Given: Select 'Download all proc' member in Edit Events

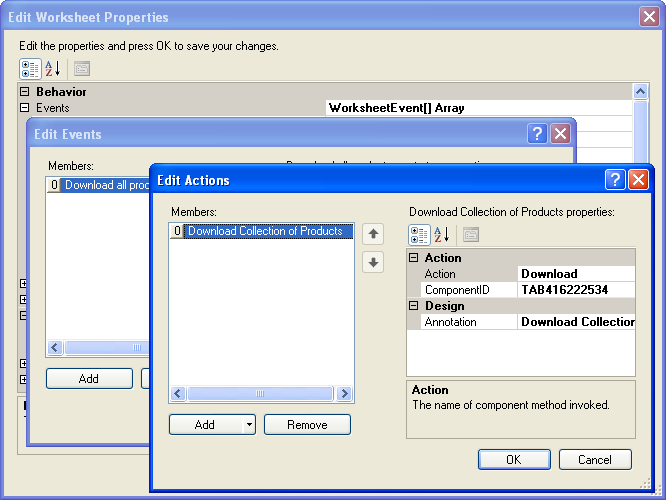Looking at the screenshot, I should click(99, 185).
